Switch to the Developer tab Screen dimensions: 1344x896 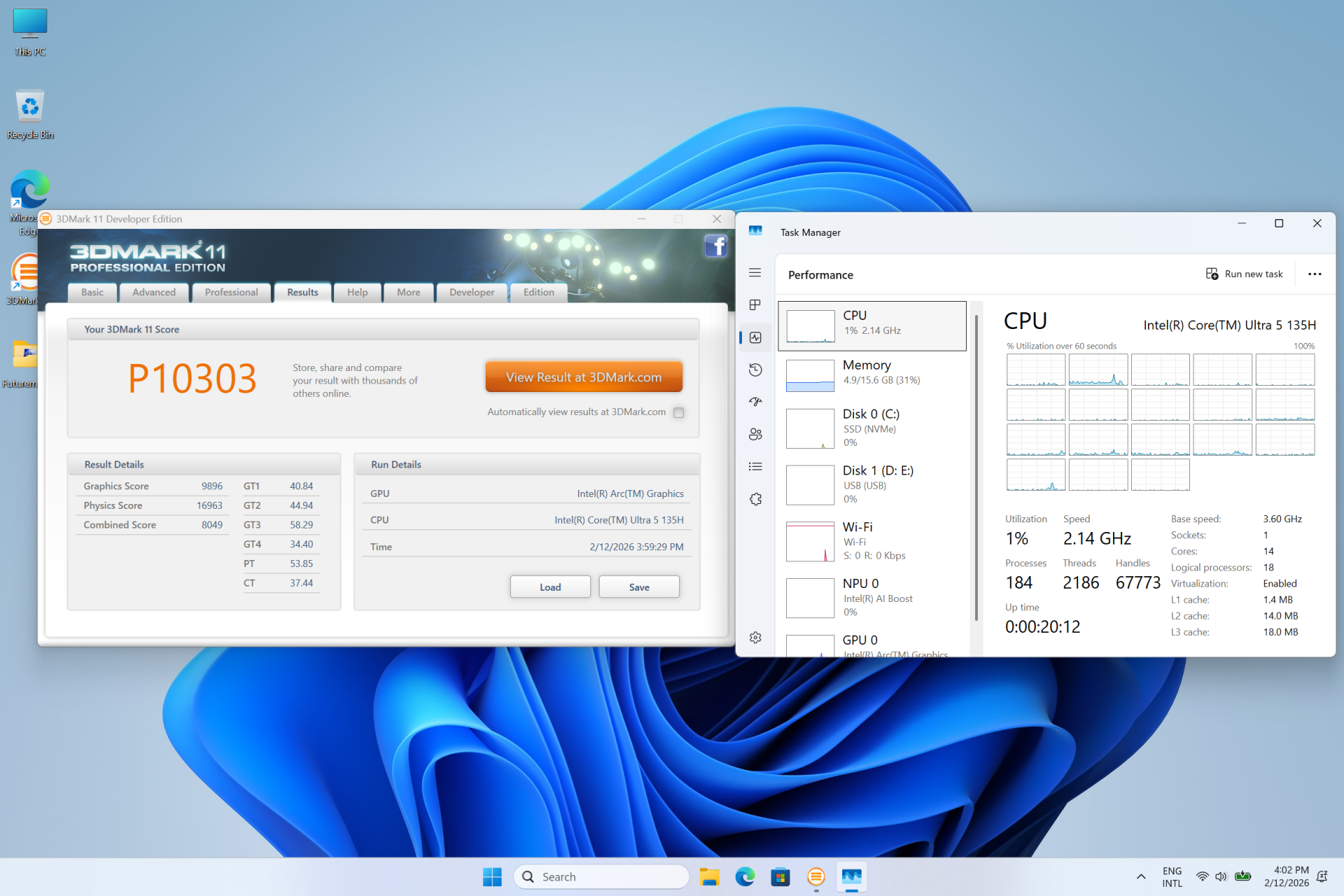472,293
